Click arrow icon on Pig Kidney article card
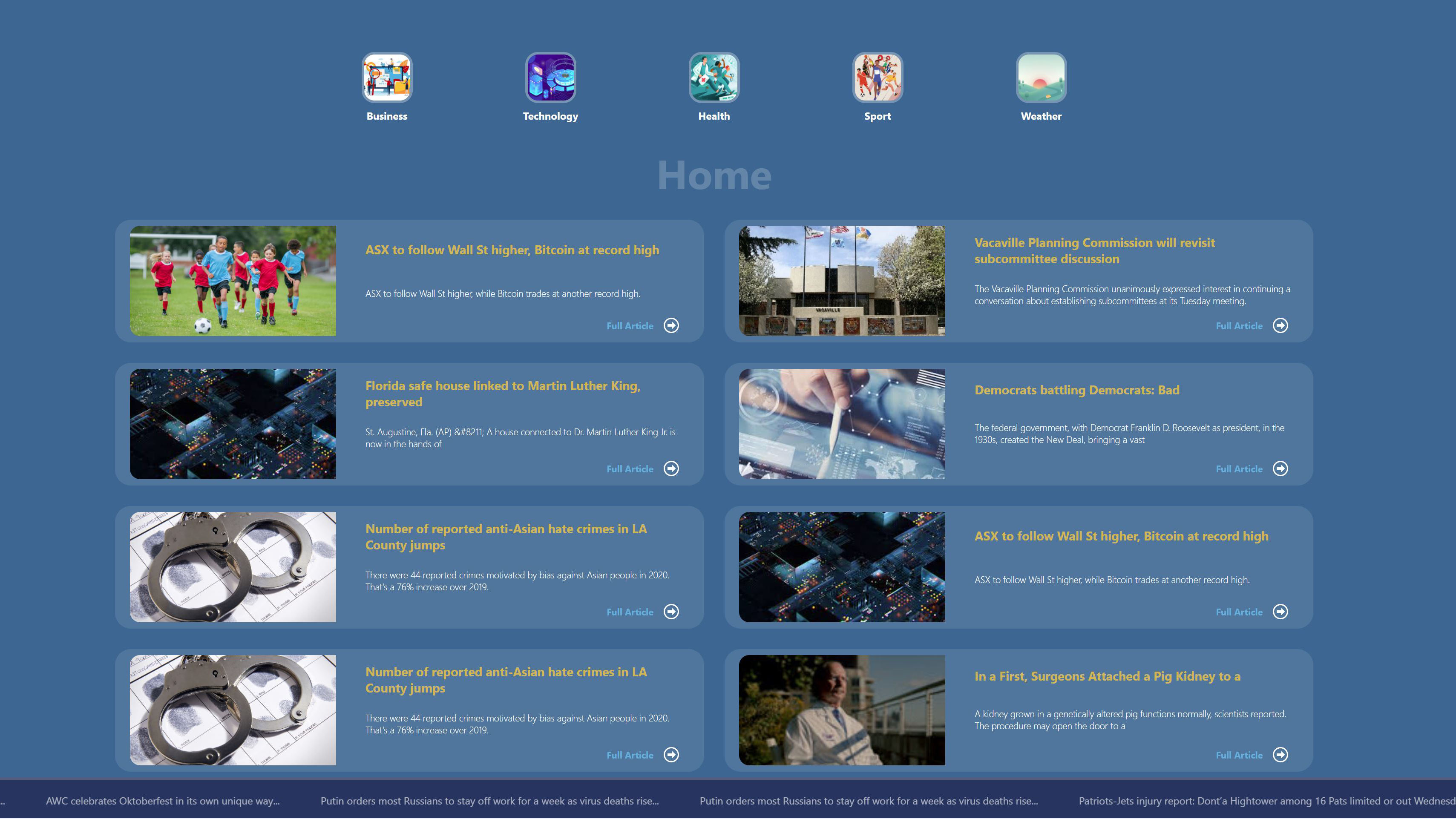The width and height of the screenshot is (1456, 819). (x=1280, y=755)
